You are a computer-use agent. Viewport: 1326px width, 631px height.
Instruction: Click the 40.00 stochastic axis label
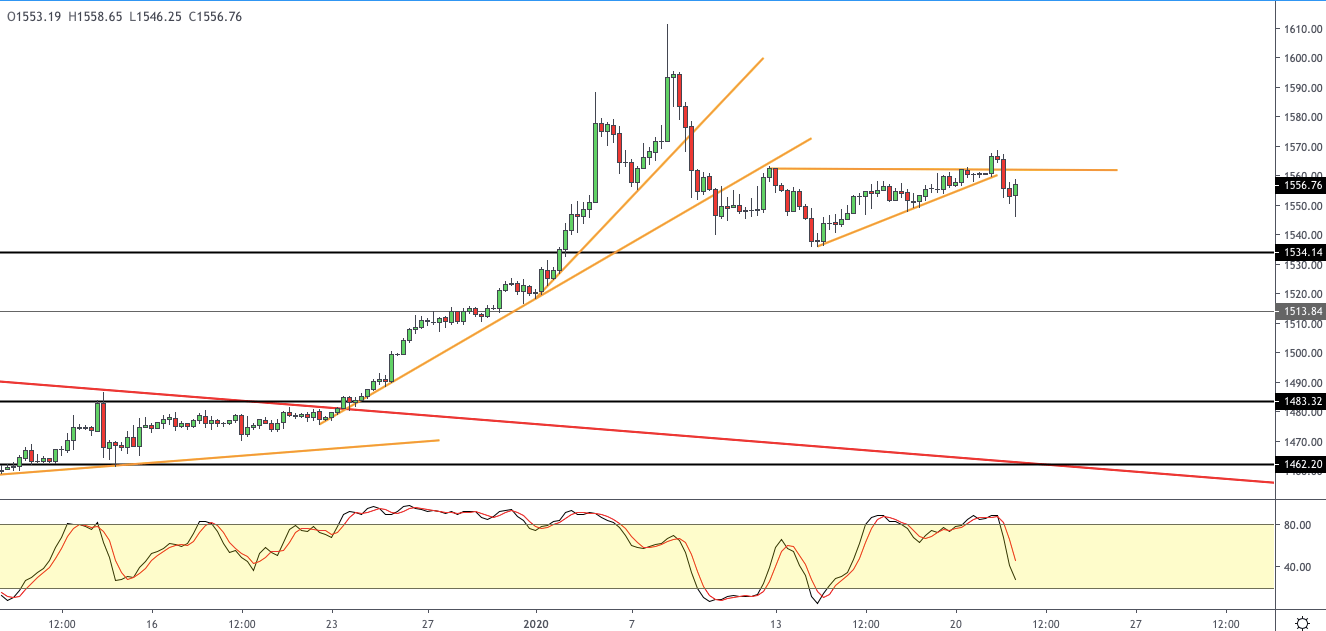(1298, 567)
